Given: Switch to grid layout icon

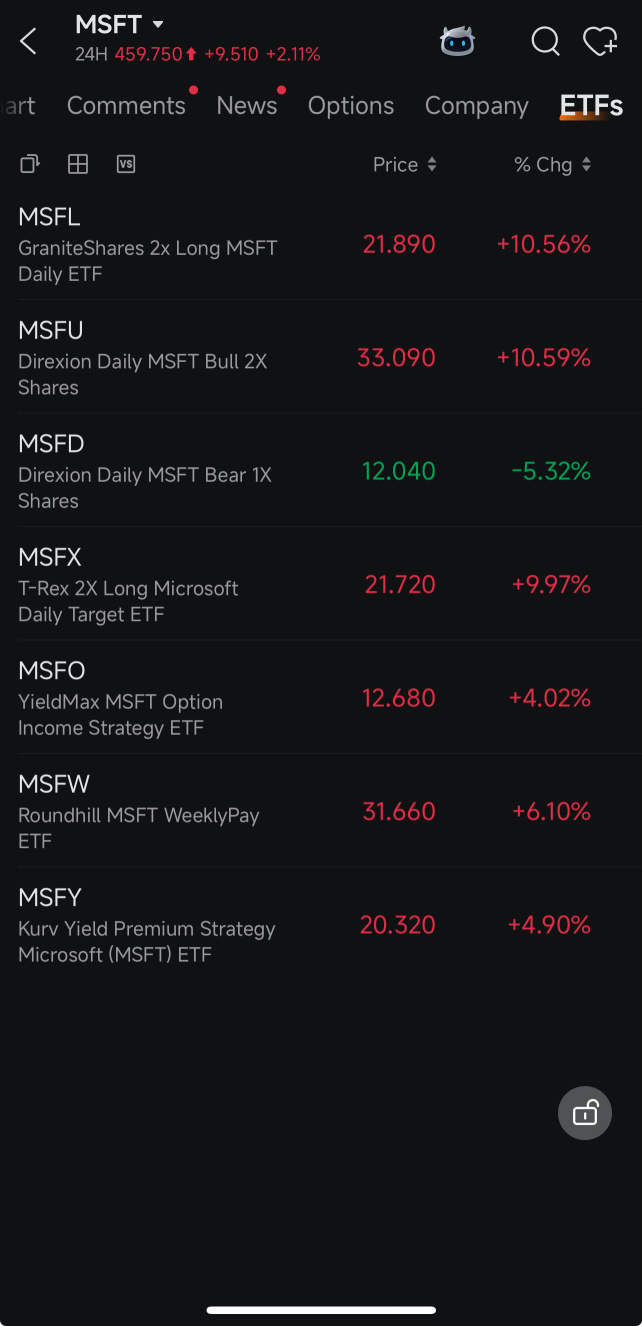Looking at the screenshot, I should tap(78, 164).
